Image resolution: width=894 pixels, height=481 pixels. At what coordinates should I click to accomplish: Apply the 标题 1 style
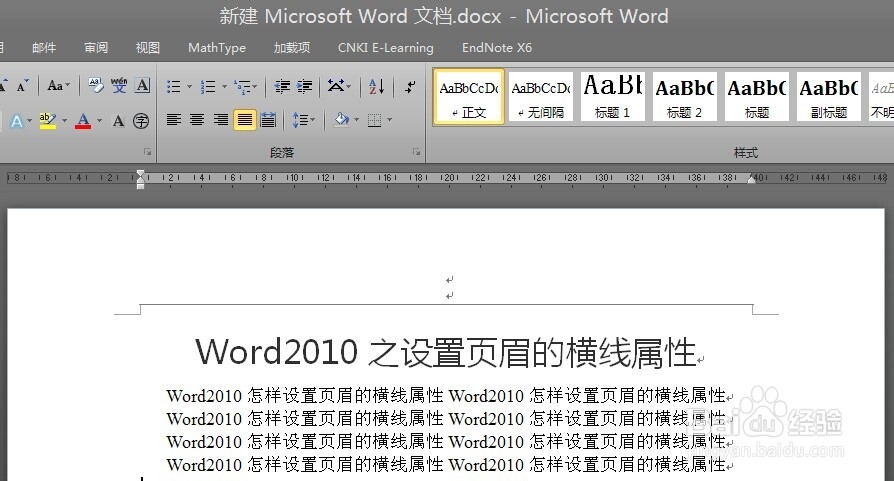(613, 96)
